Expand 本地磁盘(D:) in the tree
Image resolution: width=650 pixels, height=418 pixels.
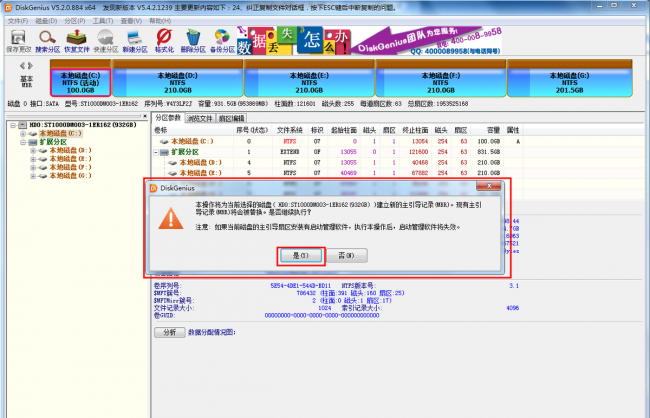33,151
